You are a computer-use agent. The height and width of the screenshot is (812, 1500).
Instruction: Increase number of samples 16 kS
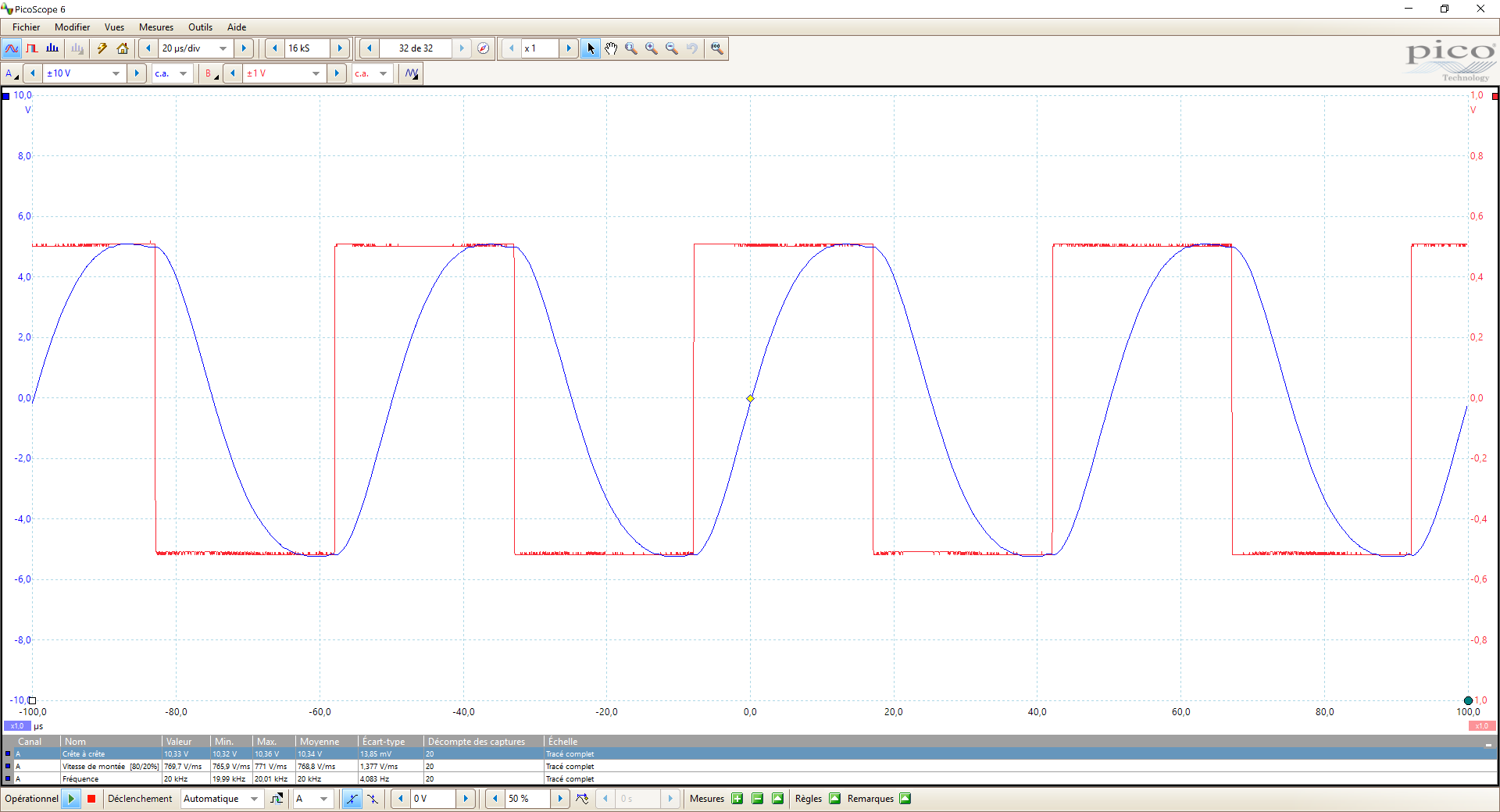coord(340,48)
